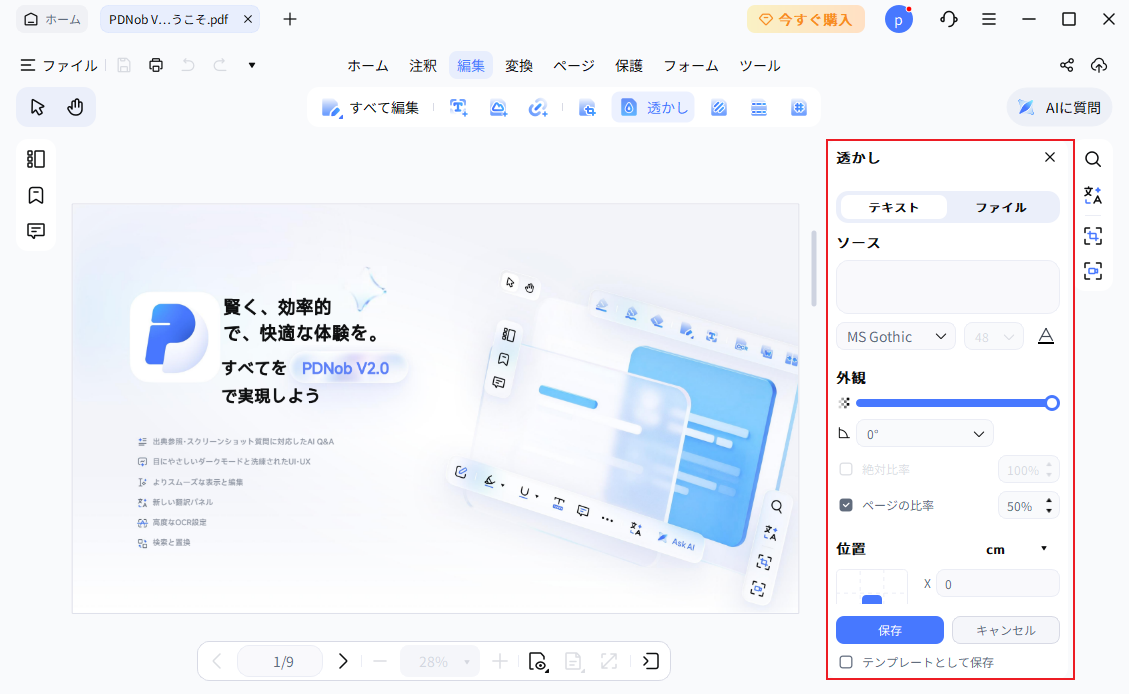Open the Bates Numbering tool
The image size is (1129, 694).
click(799, 107)
